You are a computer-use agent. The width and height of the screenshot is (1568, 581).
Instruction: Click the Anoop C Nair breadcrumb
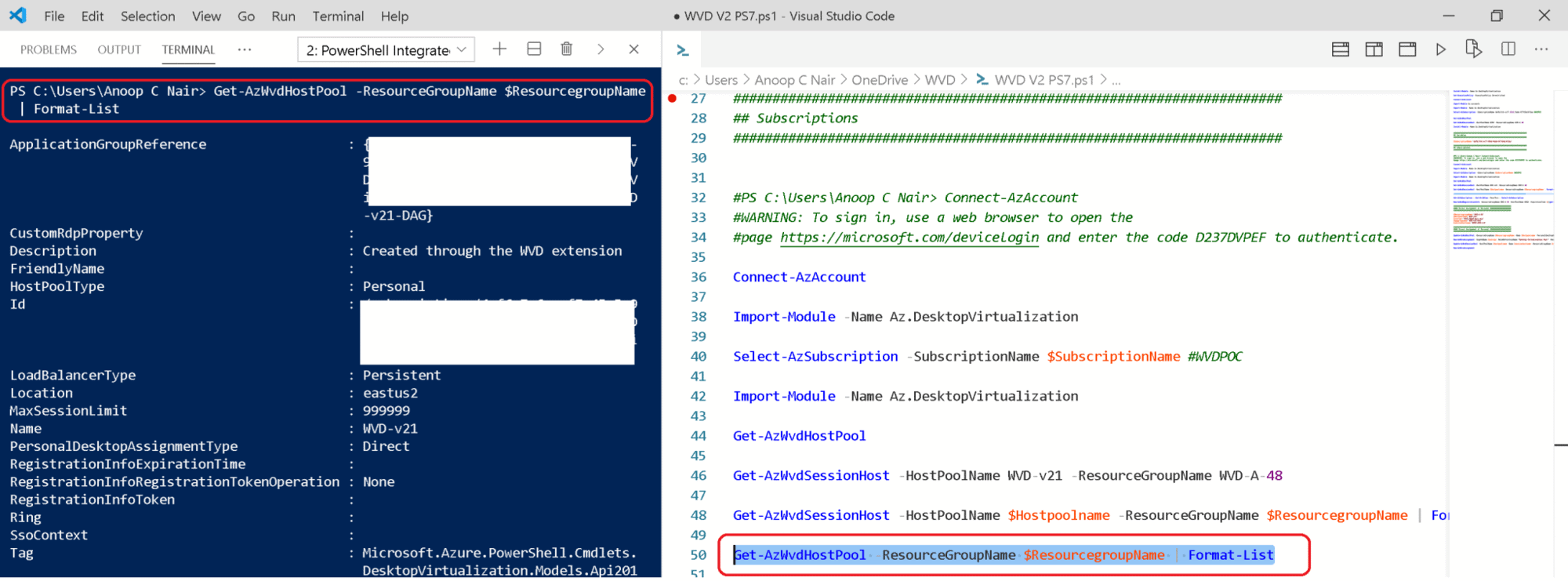(x=794, y=80)
